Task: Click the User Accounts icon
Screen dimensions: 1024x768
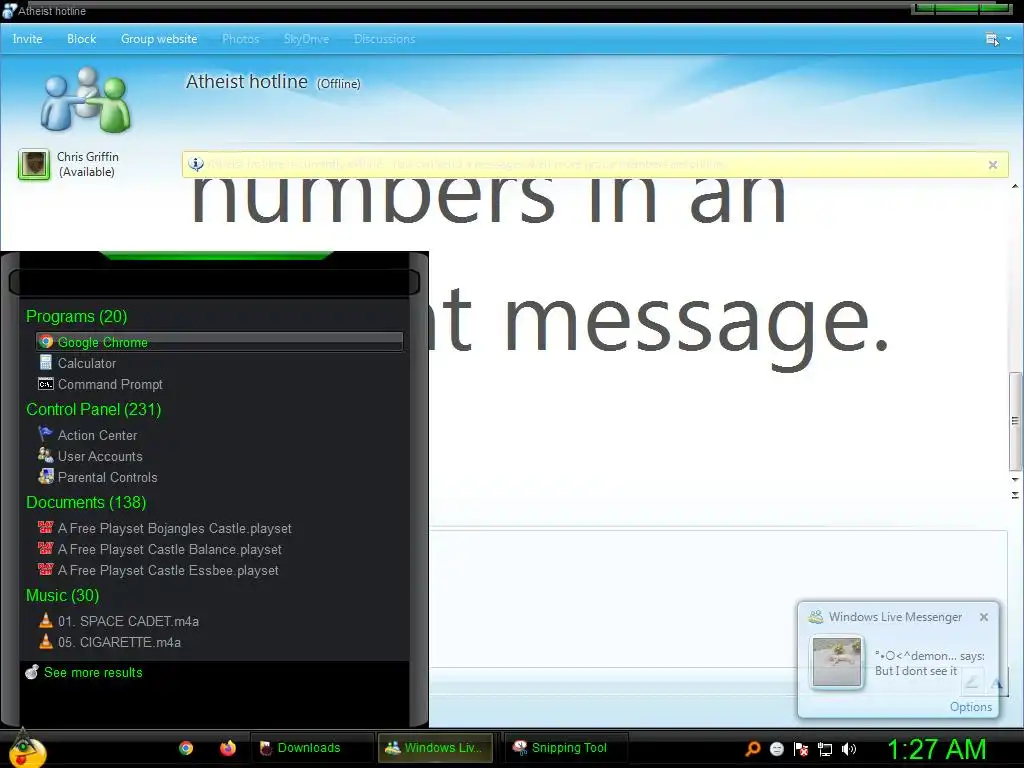Action: [46, 455]
